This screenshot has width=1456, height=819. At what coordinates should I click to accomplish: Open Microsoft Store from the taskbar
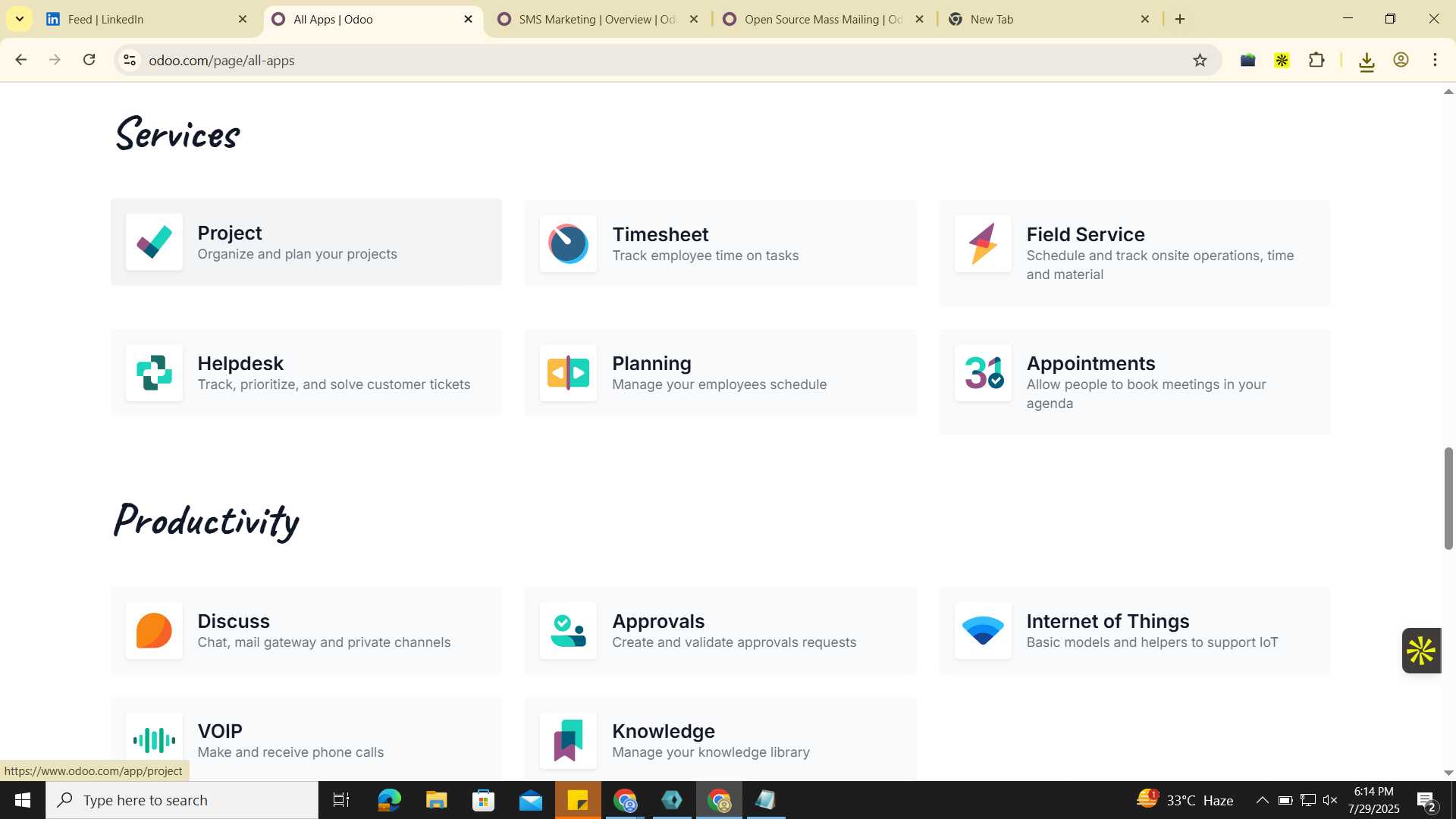click(x=483, y=800)
